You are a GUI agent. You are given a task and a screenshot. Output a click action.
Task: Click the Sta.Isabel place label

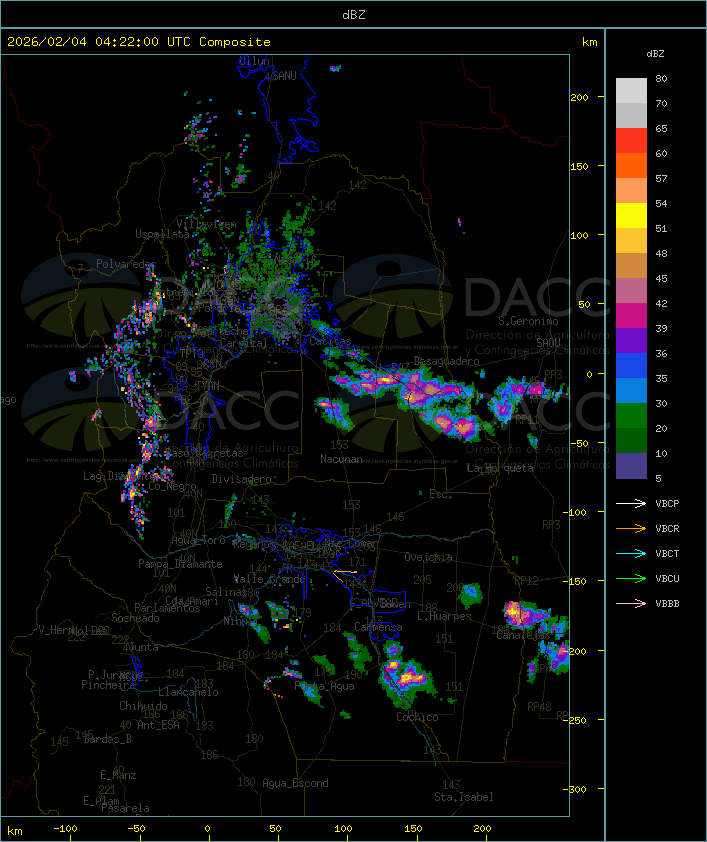[464, 797]
